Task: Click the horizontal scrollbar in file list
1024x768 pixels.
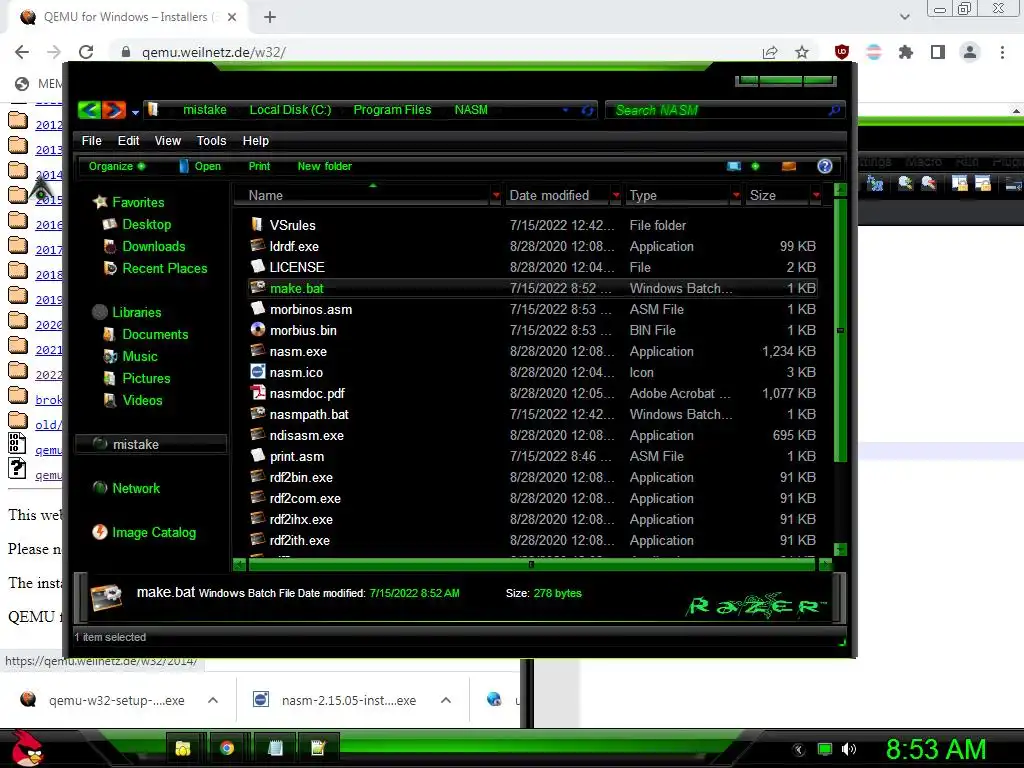Action: (x=531, y=564)
